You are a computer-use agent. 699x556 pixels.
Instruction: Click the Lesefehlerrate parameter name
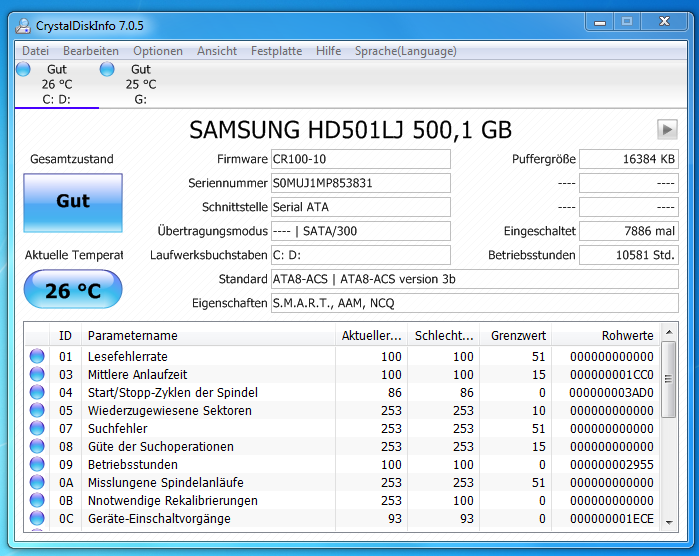(127, 357)
